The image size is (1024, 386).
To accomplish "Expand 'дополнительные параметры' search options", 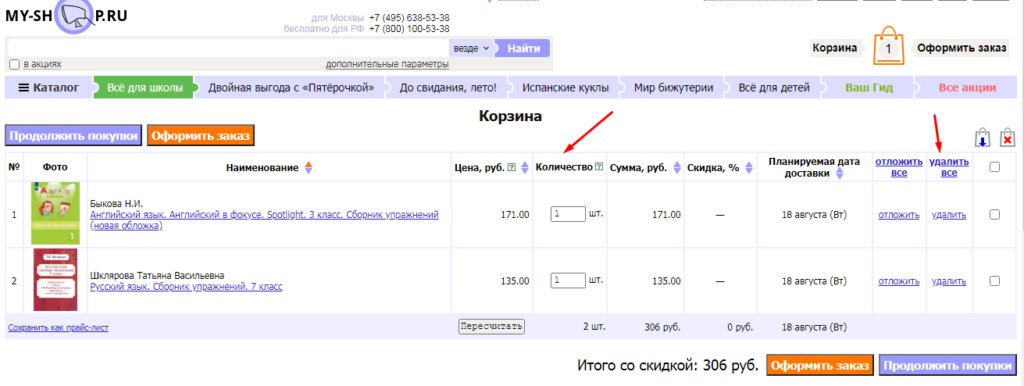I will click(x=387, y=64).
